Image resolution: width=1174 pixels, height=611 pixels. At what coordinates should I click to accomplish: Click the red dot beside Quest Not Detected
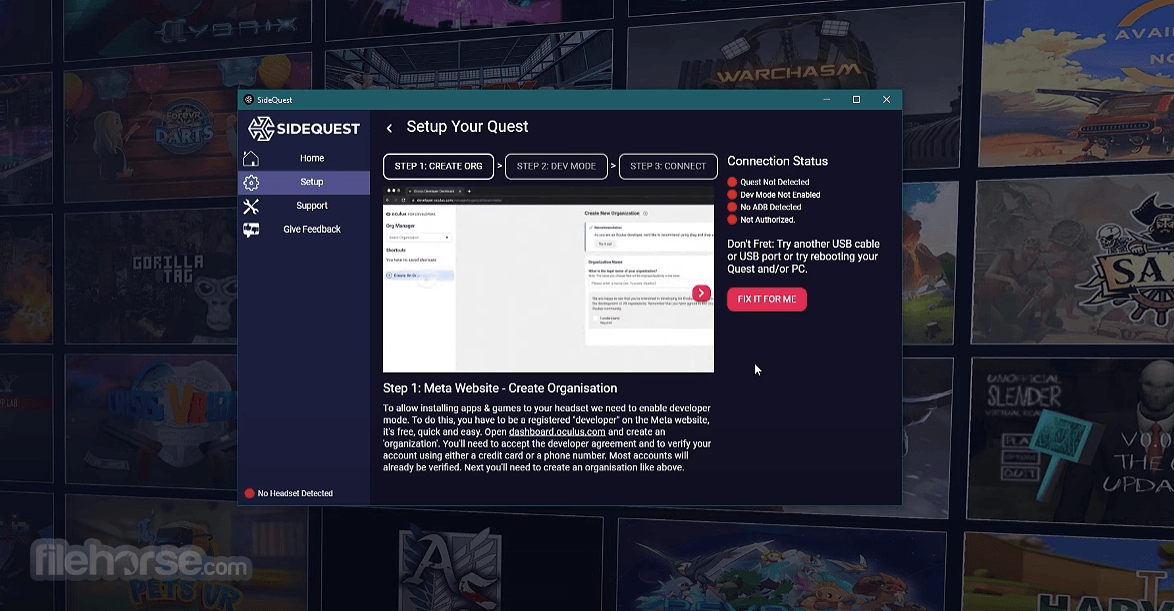732,182
